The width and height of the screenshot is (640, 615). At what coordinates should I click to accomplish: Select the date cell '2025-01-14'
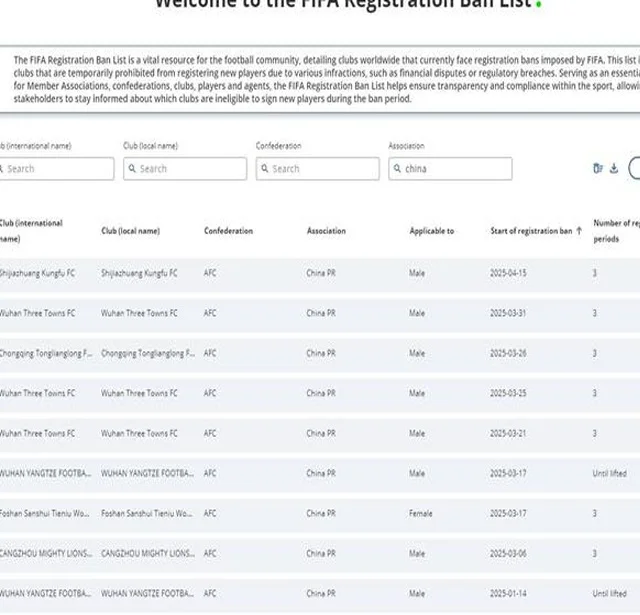tap(508, 593)
